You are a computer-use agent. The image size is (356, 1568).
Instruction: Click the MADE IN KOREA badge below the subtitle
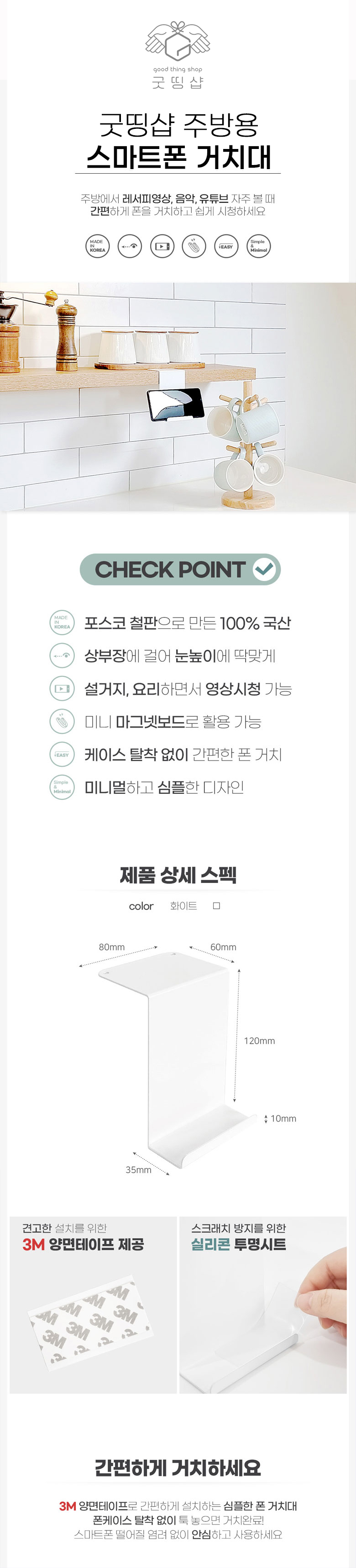tap(97, 246)
